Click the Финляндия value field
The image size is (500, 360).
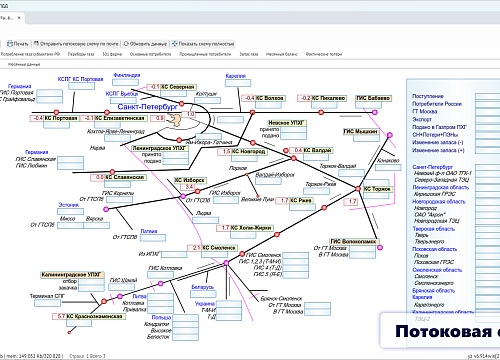125,82
